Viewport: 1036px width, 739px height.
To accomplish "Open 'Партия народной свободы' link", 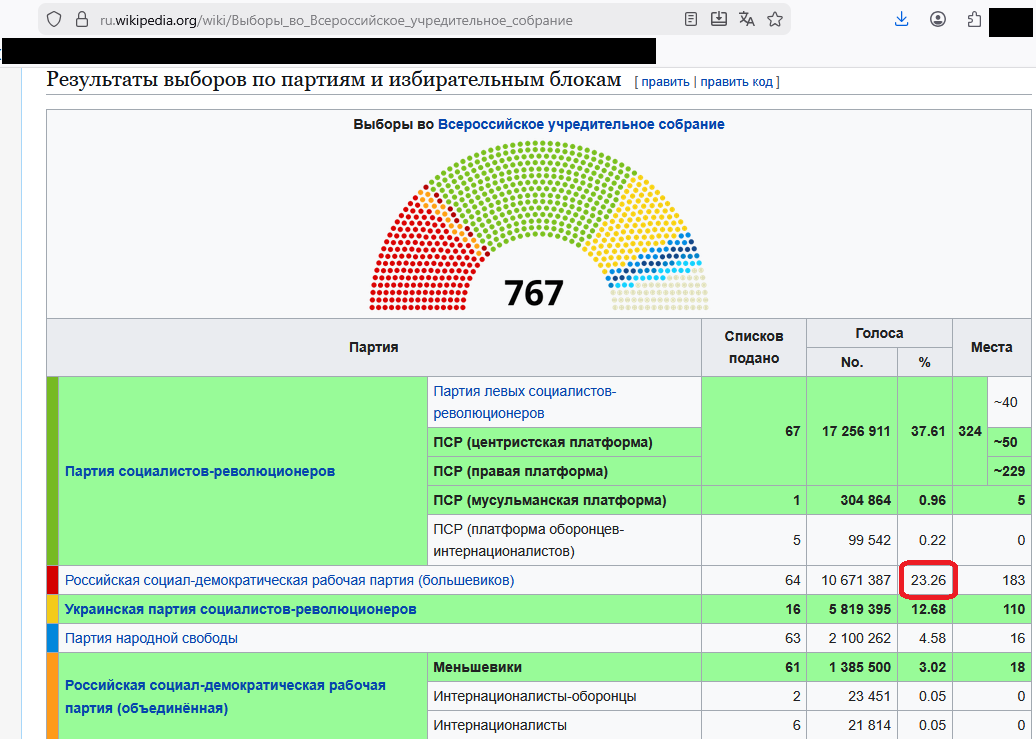I will point(151,639).
